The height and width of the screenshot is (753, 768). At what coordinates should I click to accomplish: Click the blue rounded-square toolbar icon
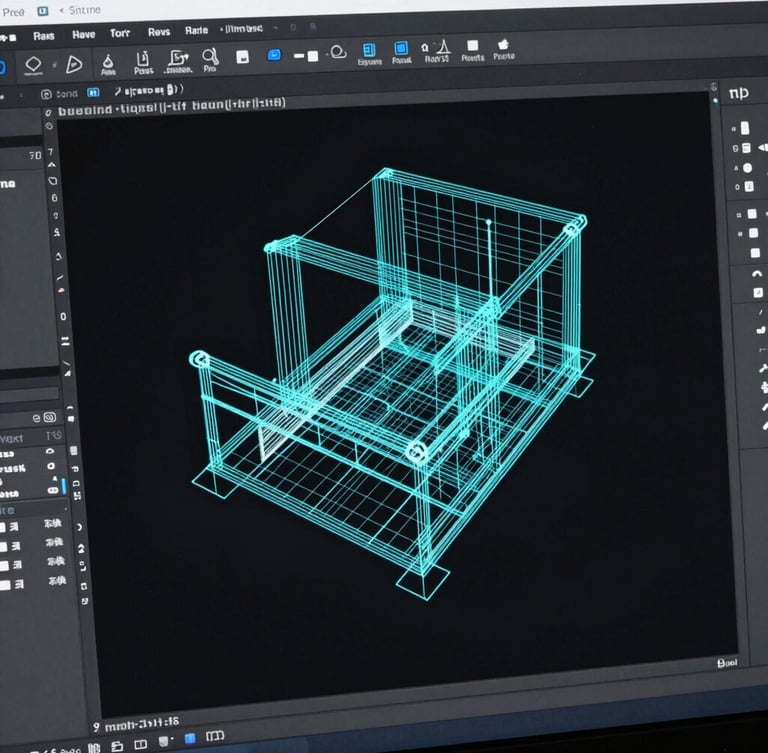click(x=274, y=55)
